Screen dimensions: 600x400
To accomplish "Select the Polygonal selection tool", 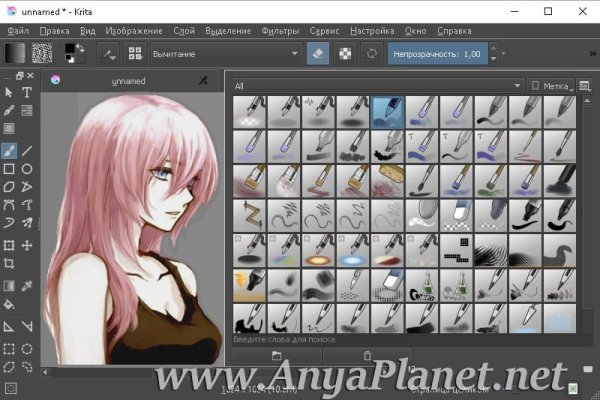I will (8, 367).
